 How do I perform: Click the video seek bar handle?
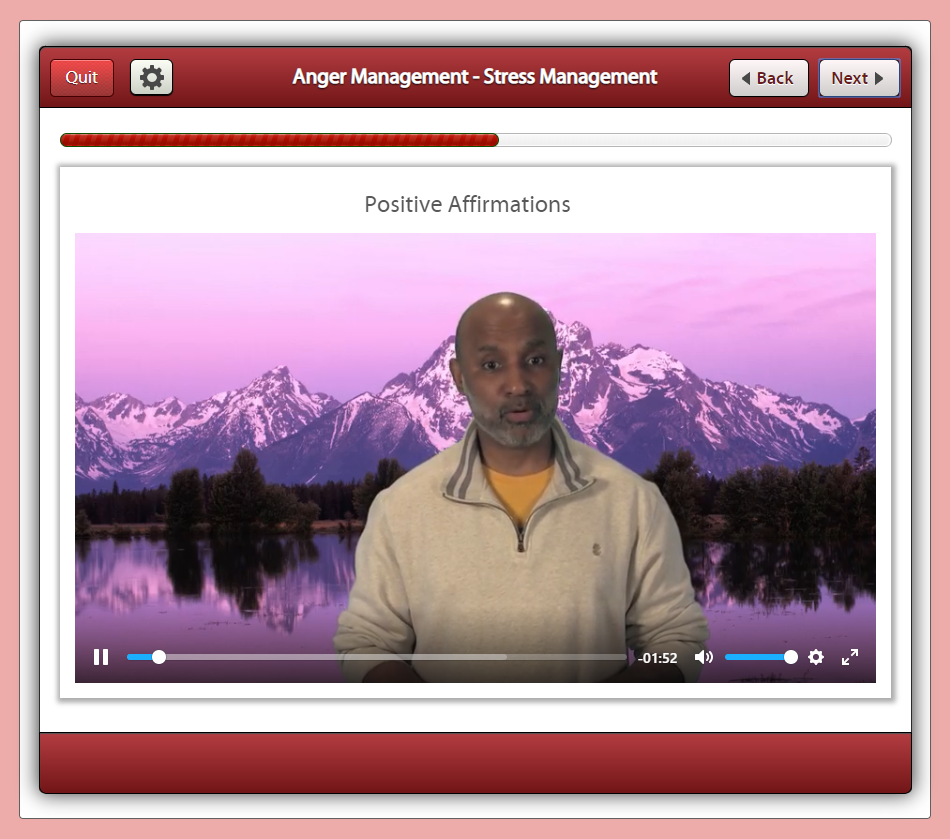pyautogui.click(x=159, y=657)
